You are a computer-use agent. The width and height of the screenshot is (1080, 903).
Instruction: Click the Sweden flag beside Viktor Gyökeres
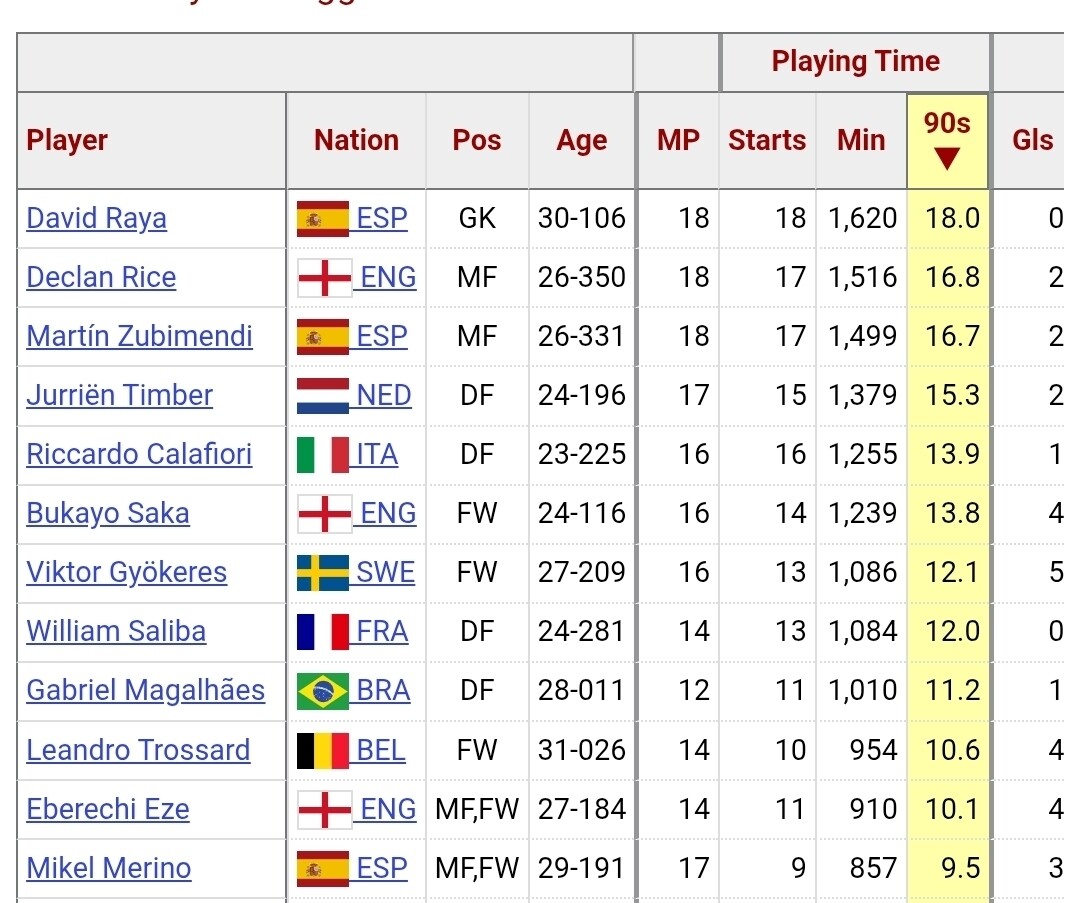pos(323,573)
